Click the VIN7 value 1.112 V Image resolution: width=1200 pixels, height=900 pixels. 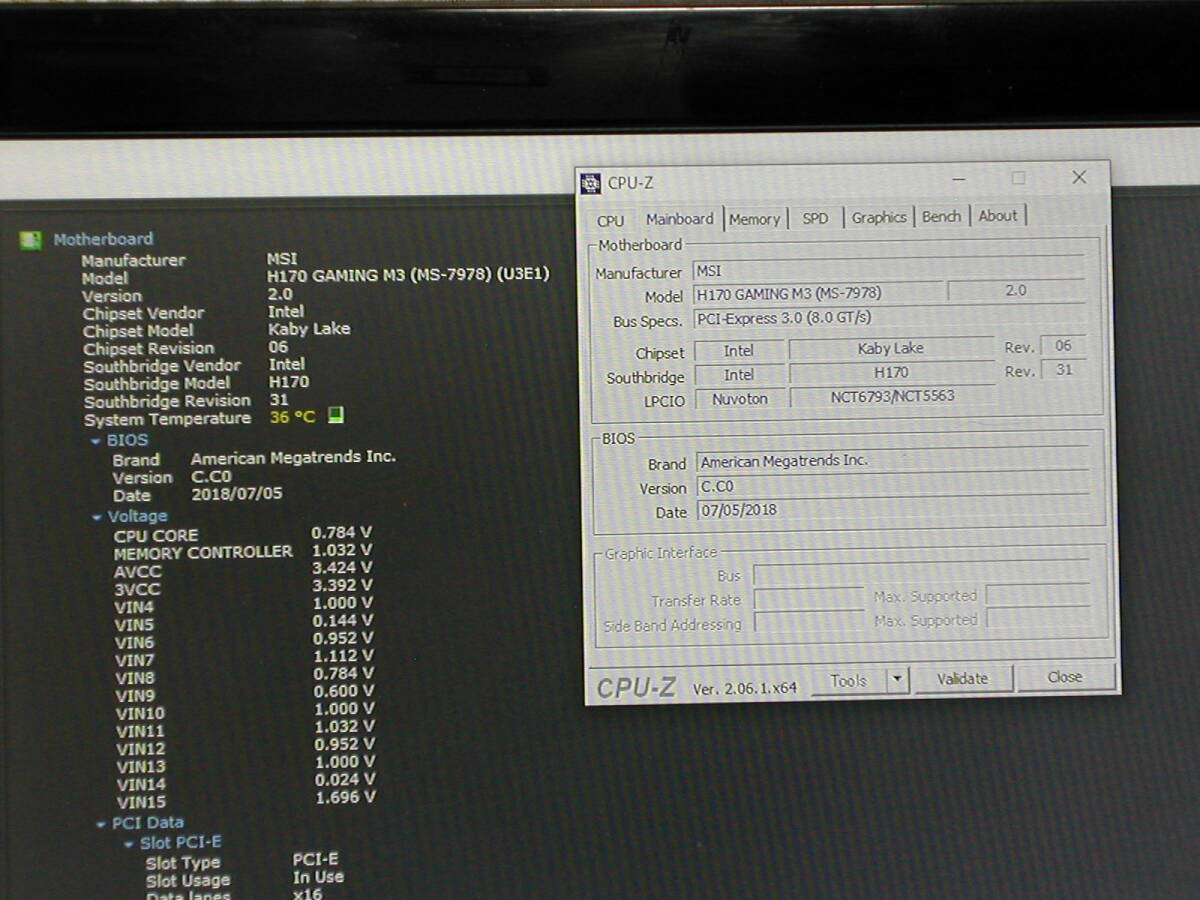(x=343, y=656)
